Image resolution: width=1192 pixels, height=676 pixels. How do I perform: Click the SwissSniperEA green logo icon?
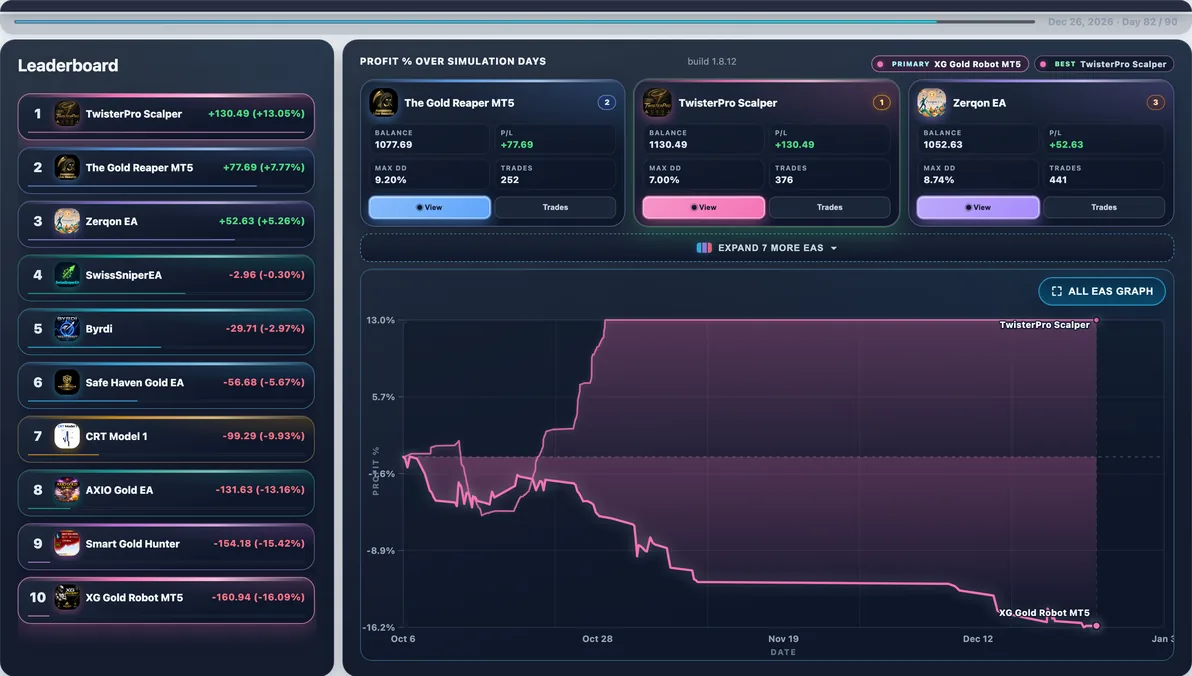(67, 275)
